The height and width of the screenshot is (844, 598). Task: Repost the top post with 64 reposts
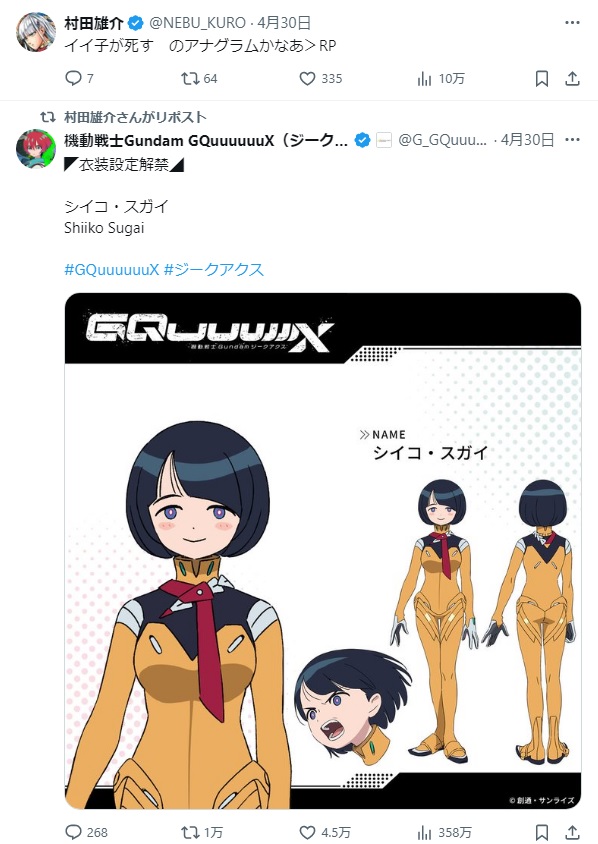(199, 79)
